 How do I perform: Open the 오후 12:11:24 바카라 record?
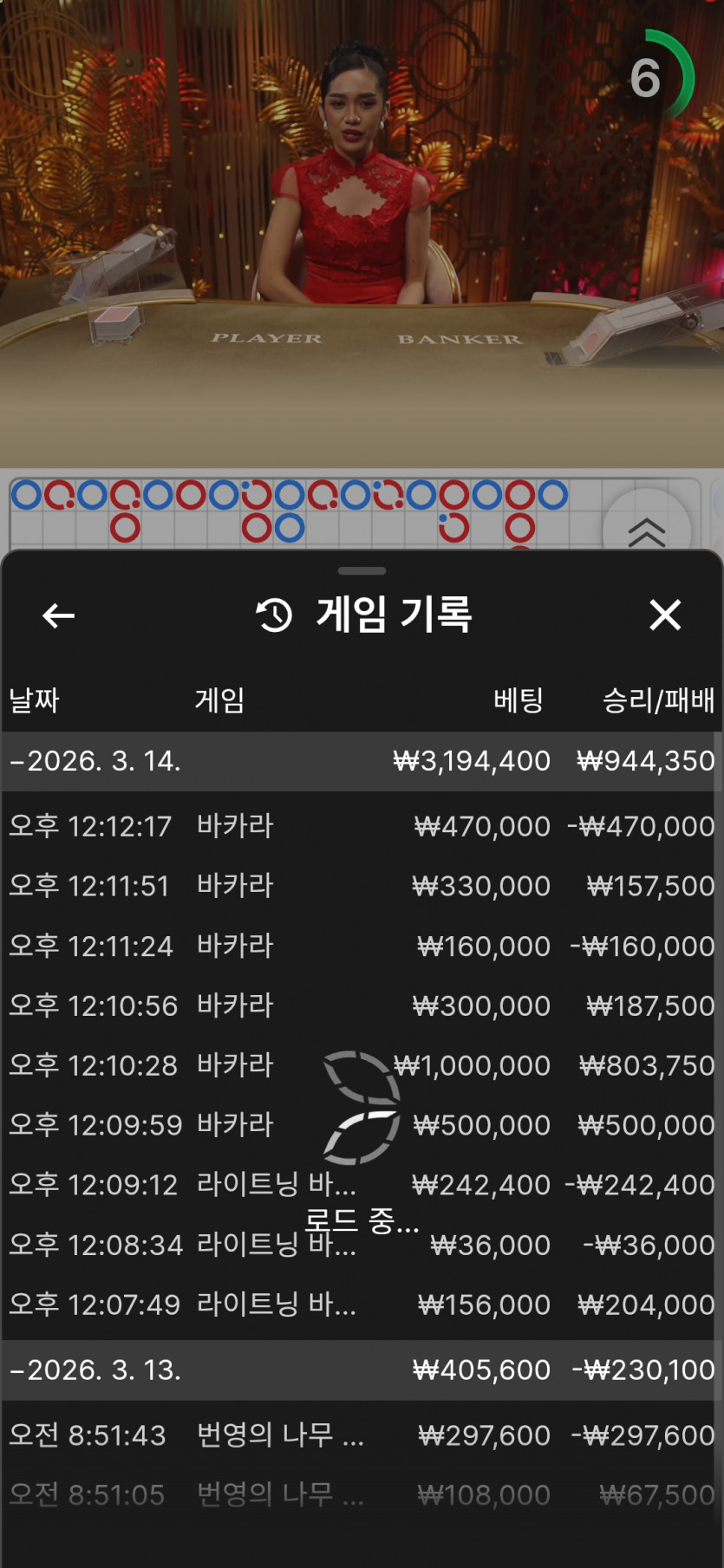pos(362,946)
